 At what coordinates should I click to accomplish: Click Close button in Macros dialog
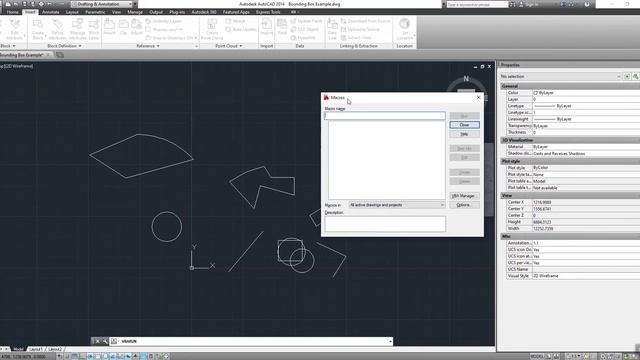click(x=464, y=125)
